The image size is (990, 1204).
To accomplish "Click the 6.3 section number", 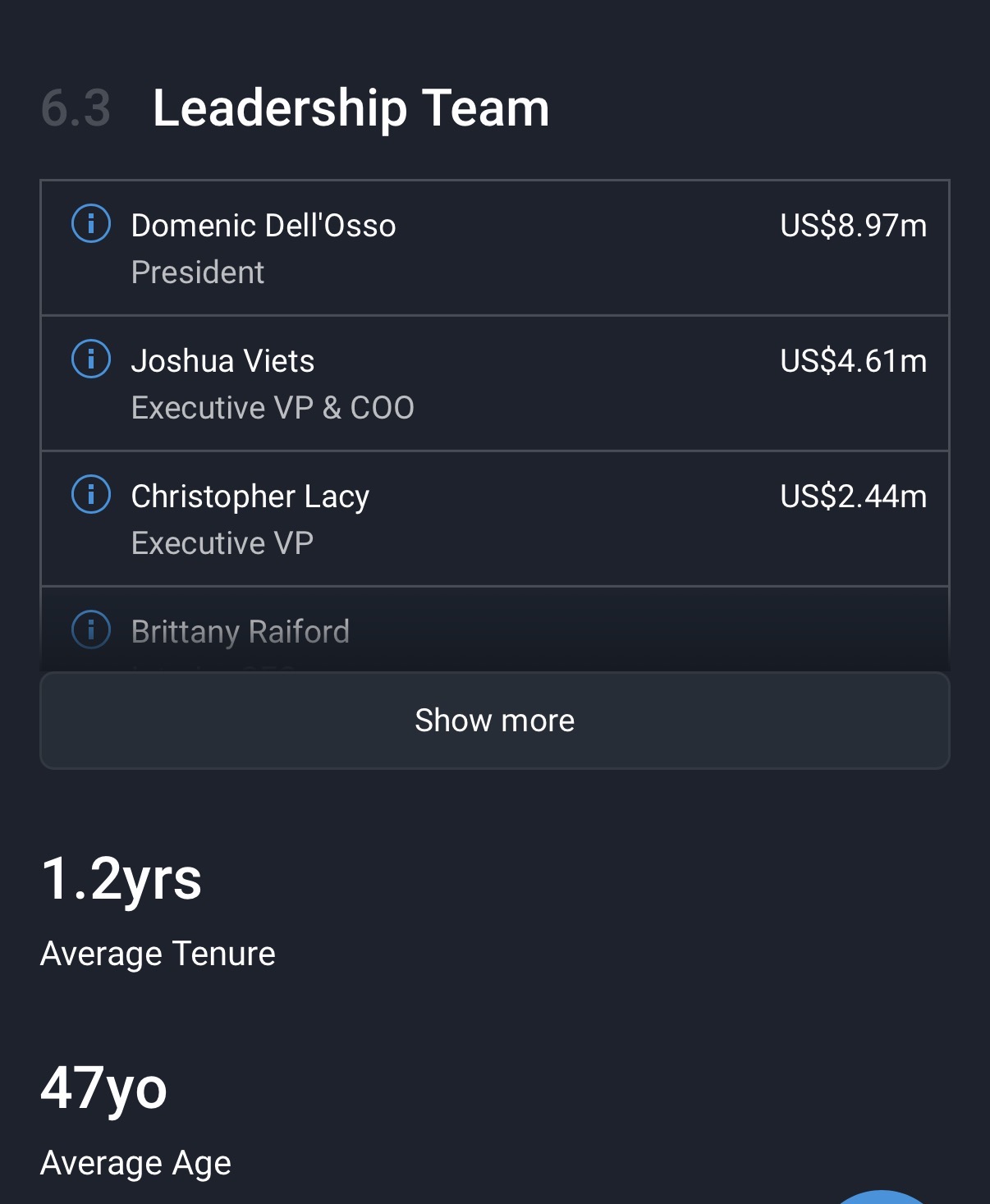I will (x=76, y=108).
